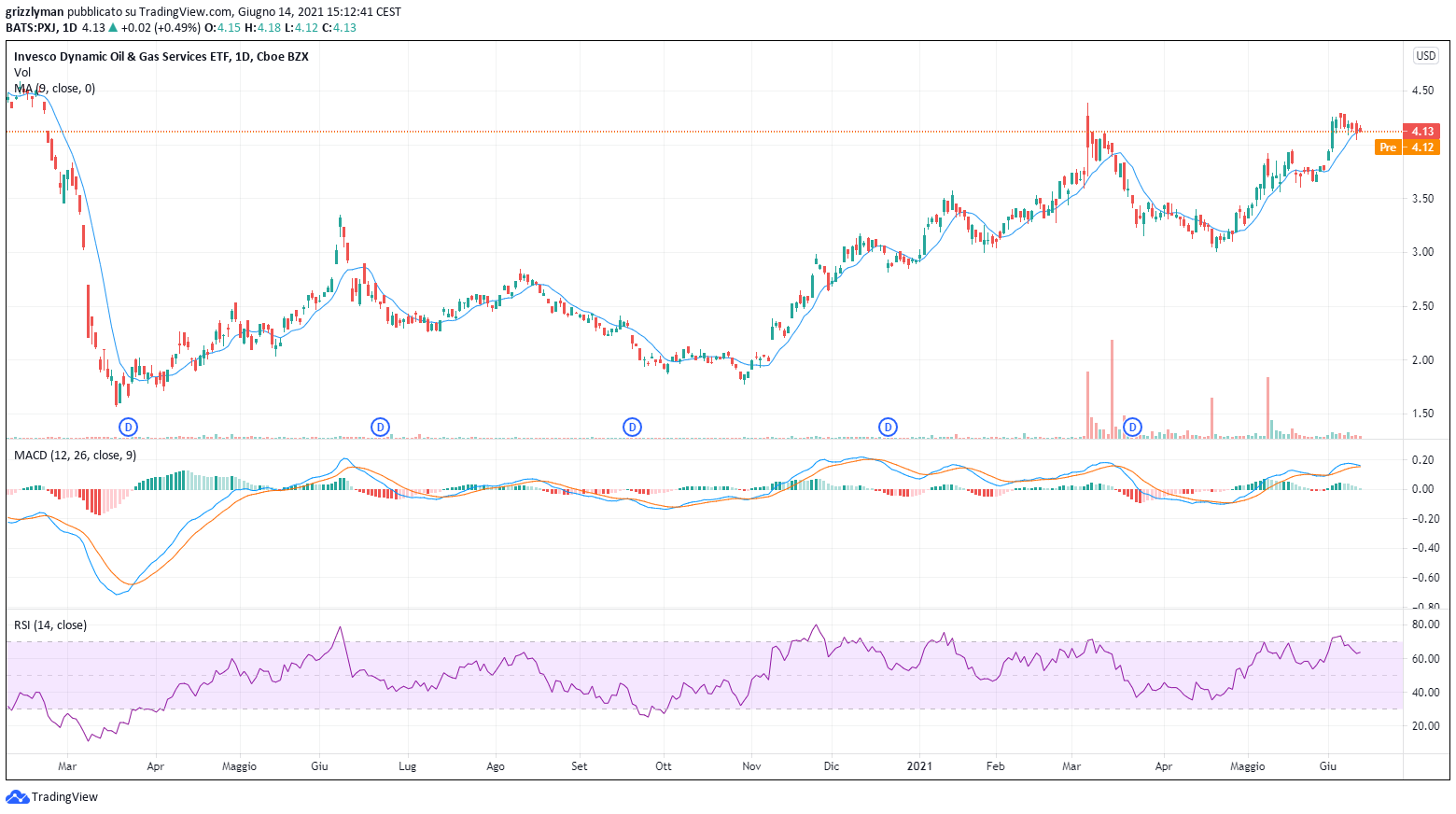
Task: Click the 1.50 price axis label
Action: tap(1422, 414)
